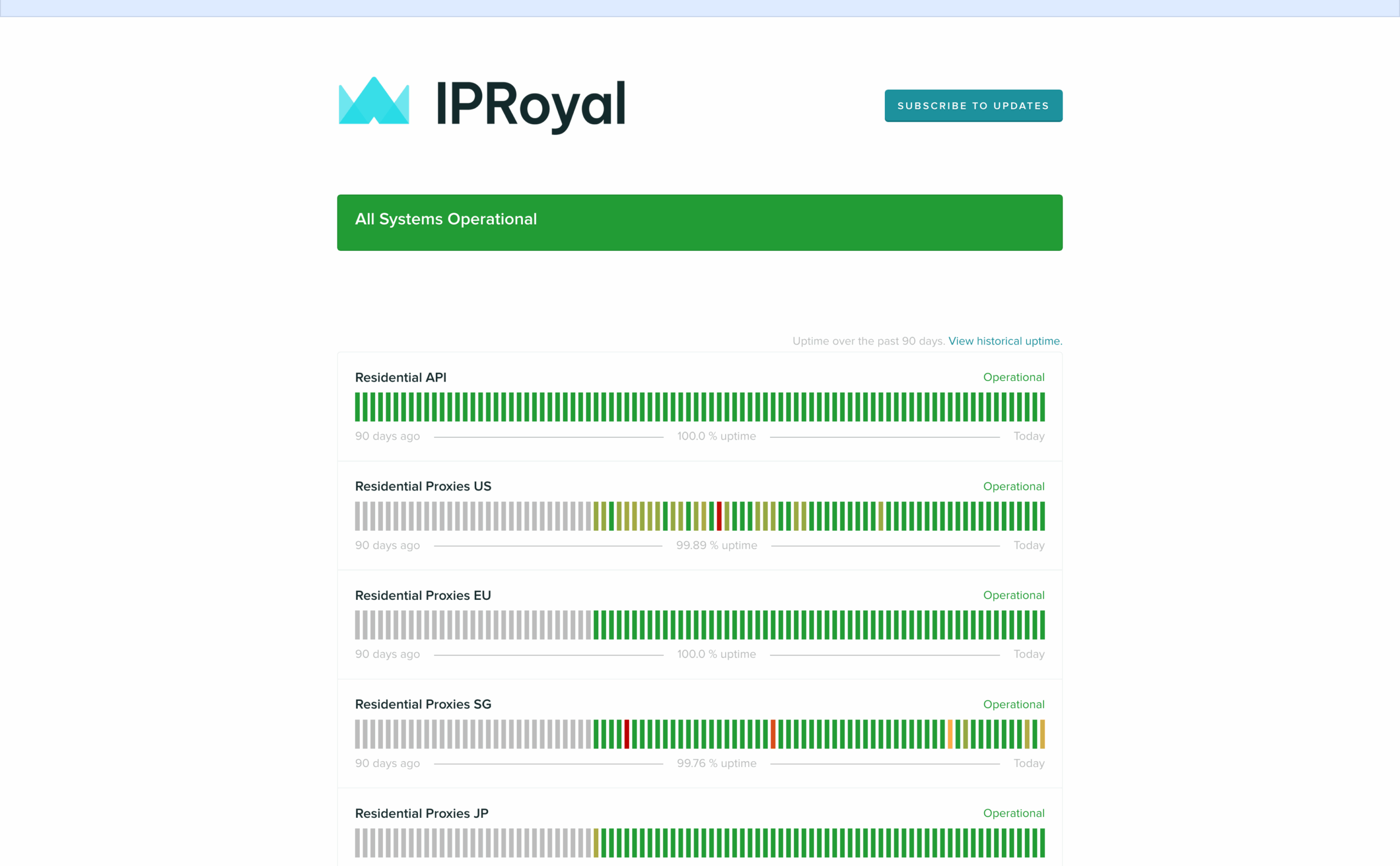Viewport: 1400px width, 866px height.
Task: Click Operational status for Residential Proxies SG
Action: tap(1014, 705)
